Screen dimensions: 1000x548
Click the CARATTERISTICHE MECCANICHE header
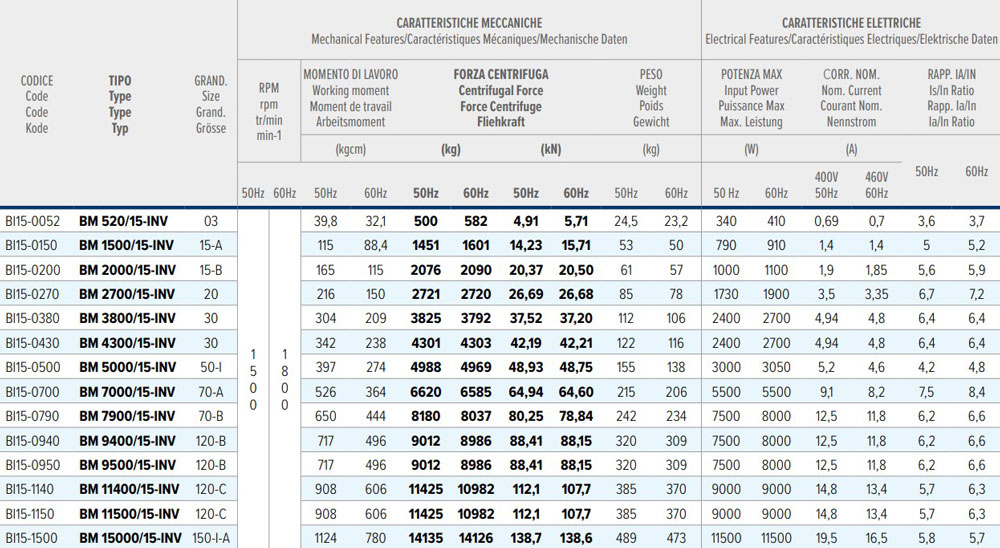469,23
